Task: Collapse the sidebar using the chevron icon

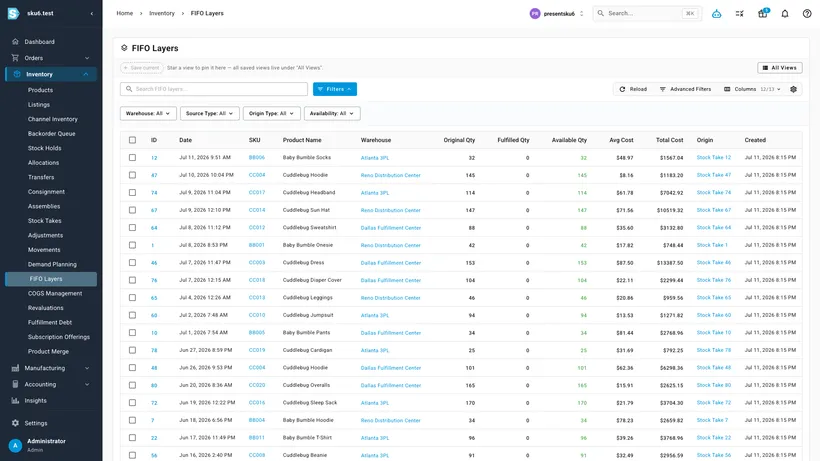Action: pos(92,14)
